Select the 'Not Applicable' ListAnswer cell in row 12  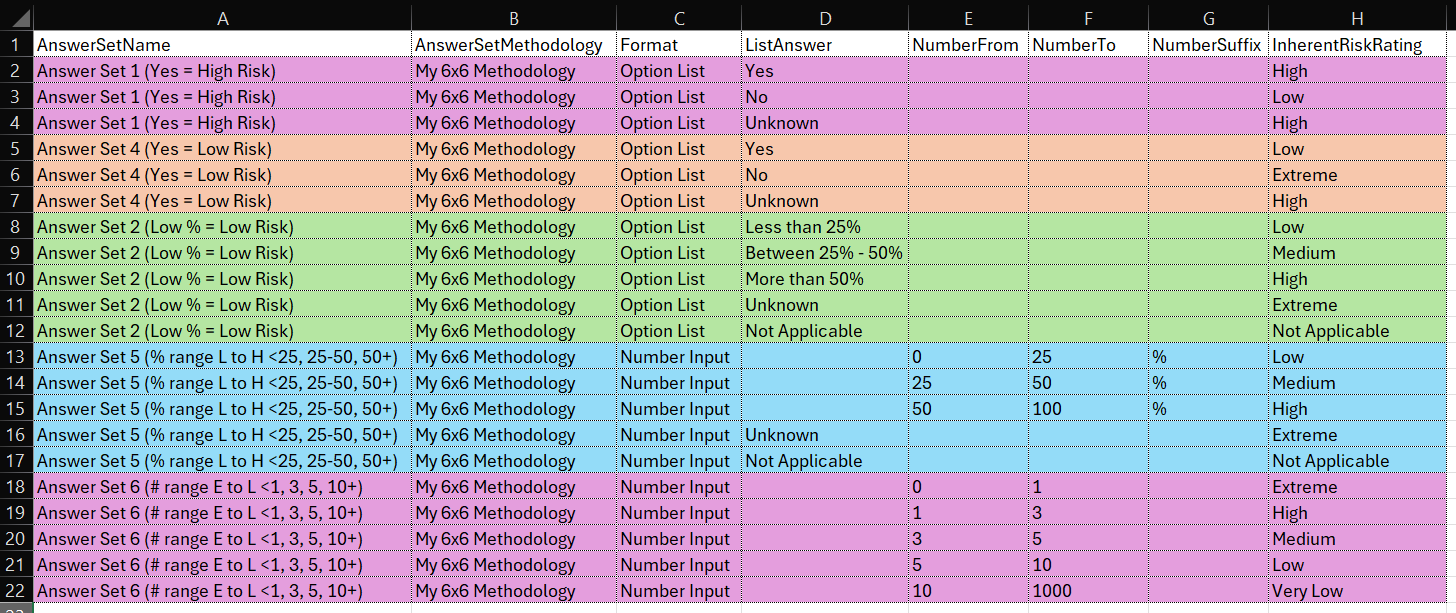824,331
